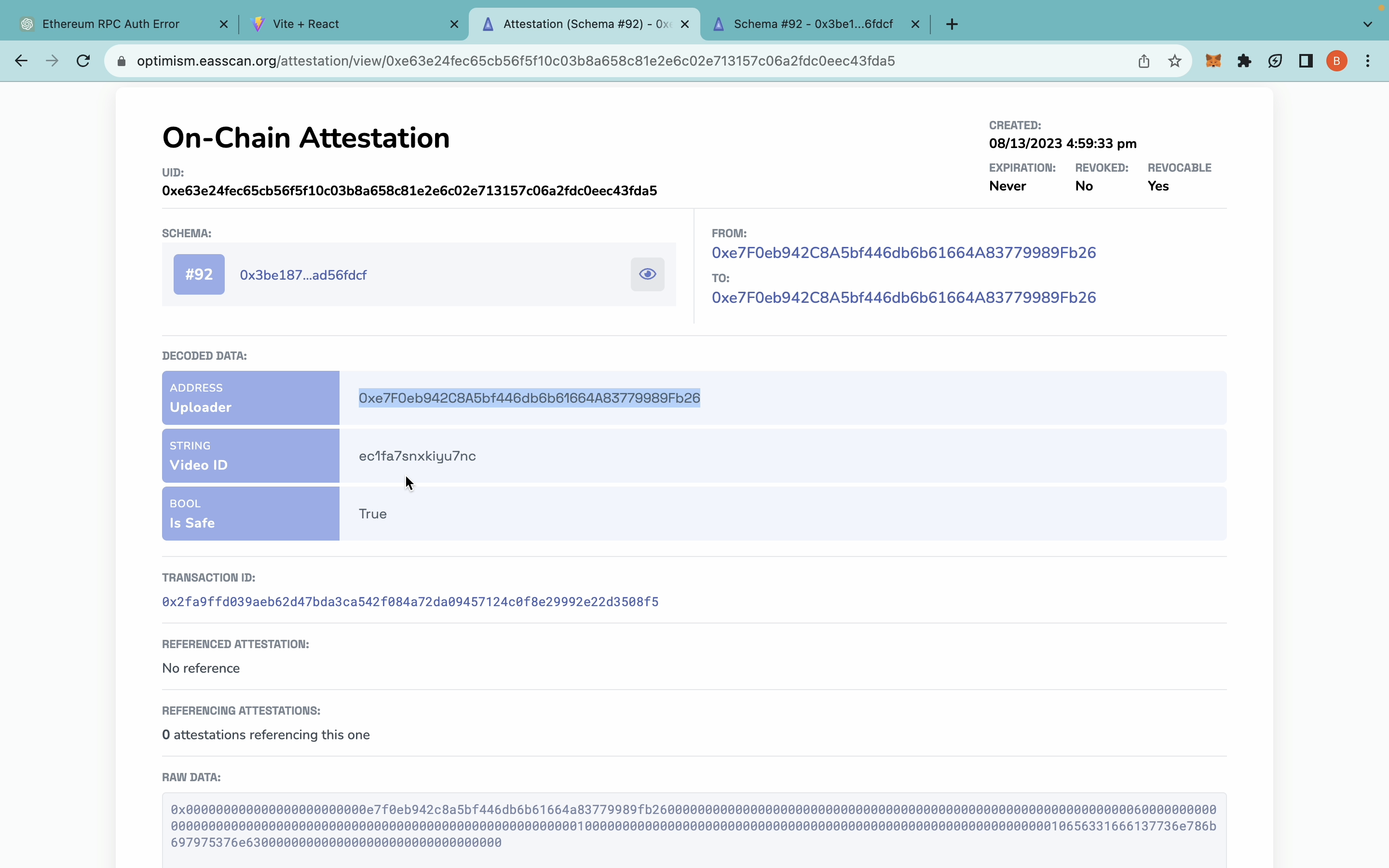Open the Extensions puzzle menu

click(1244, 61)
